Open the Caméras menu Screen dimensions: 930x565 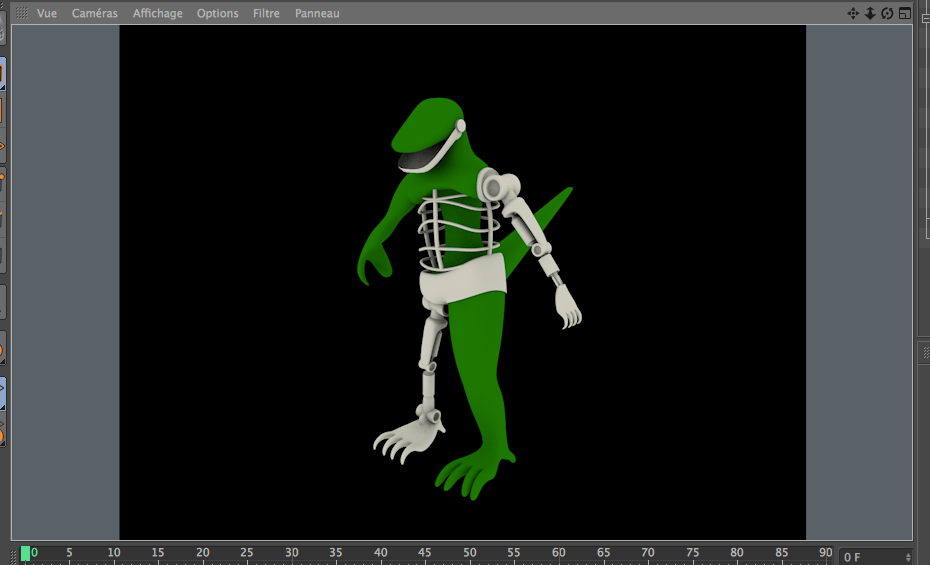click(94, 13)
